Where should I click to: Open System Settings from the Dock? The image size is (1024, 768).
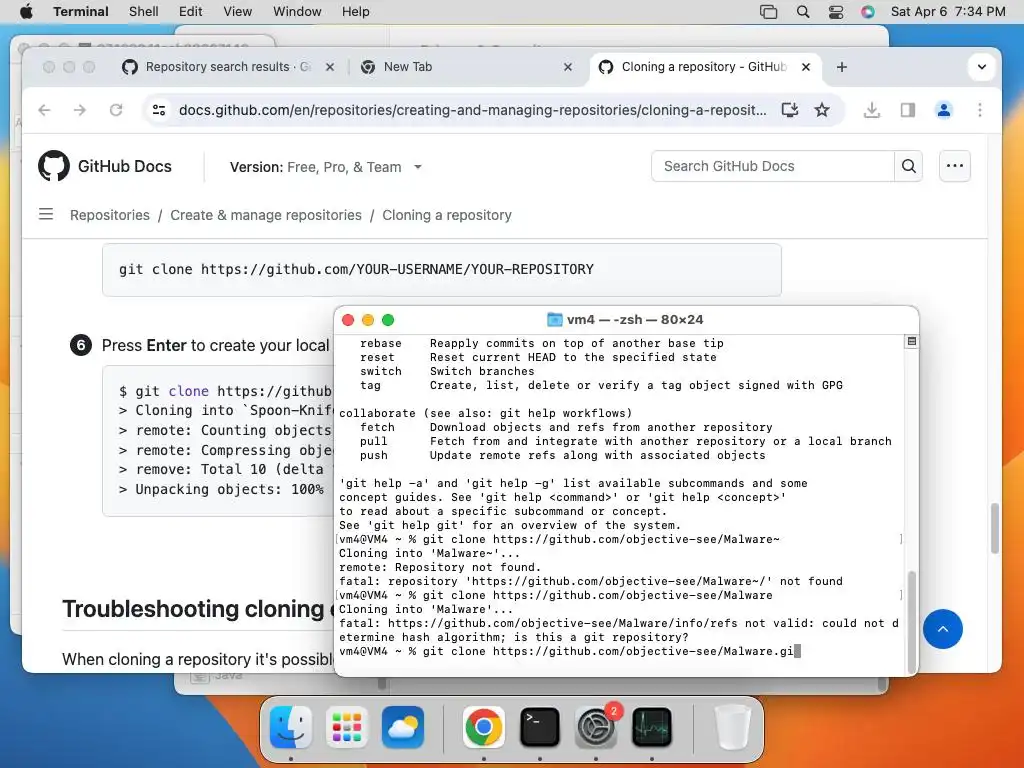(596, 727)
